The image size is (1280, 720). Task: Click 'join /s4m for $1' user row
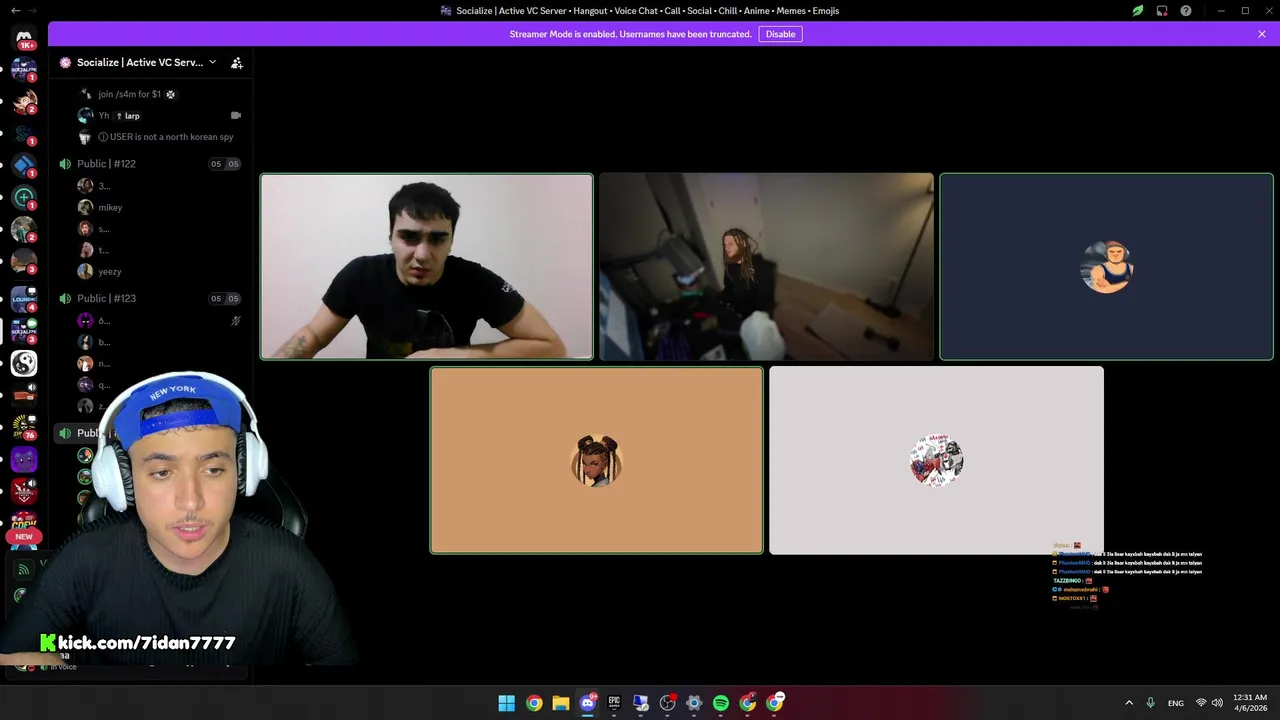[x=160, y=94]
